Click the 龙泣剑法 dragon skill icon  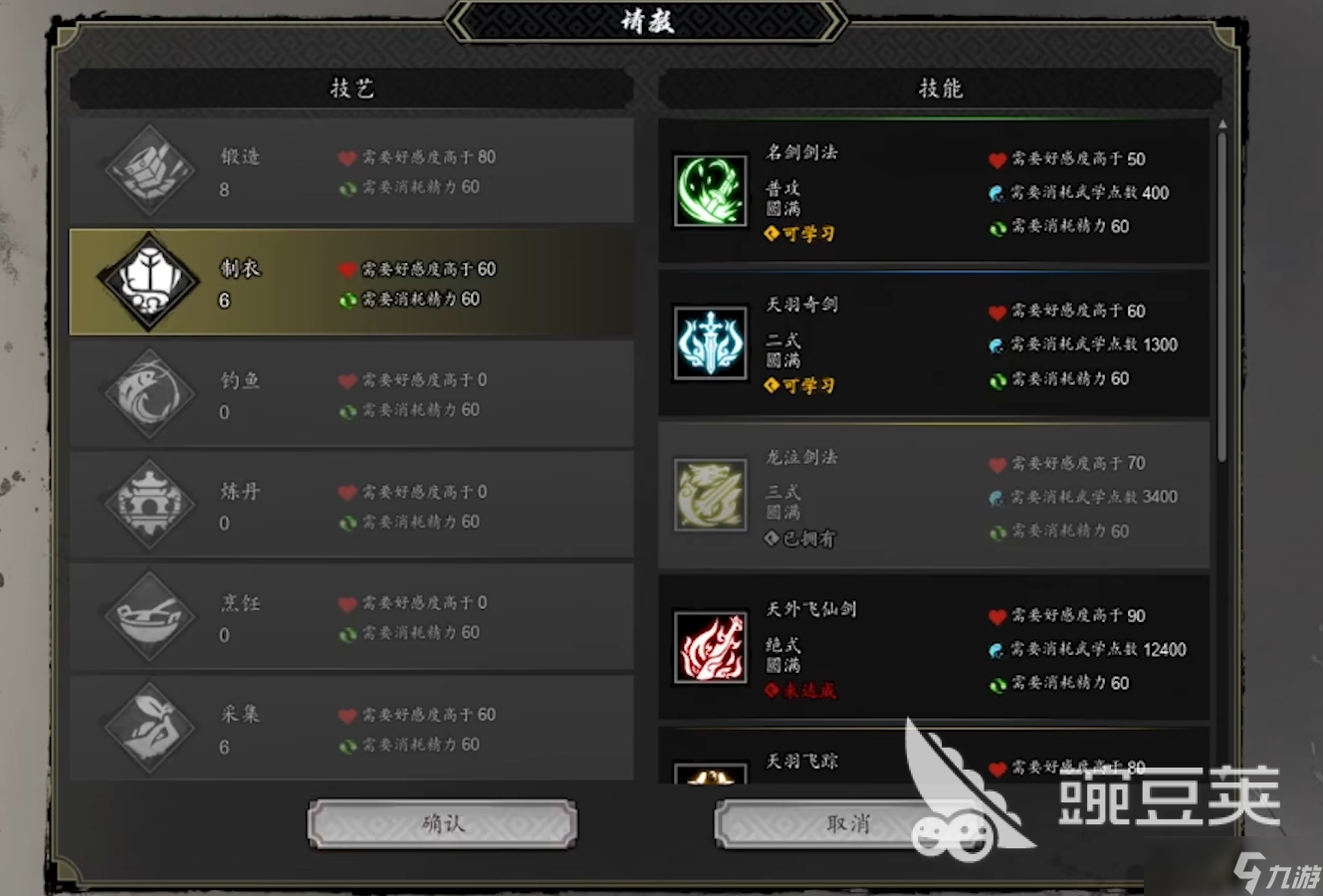click(x=711, y=495)
